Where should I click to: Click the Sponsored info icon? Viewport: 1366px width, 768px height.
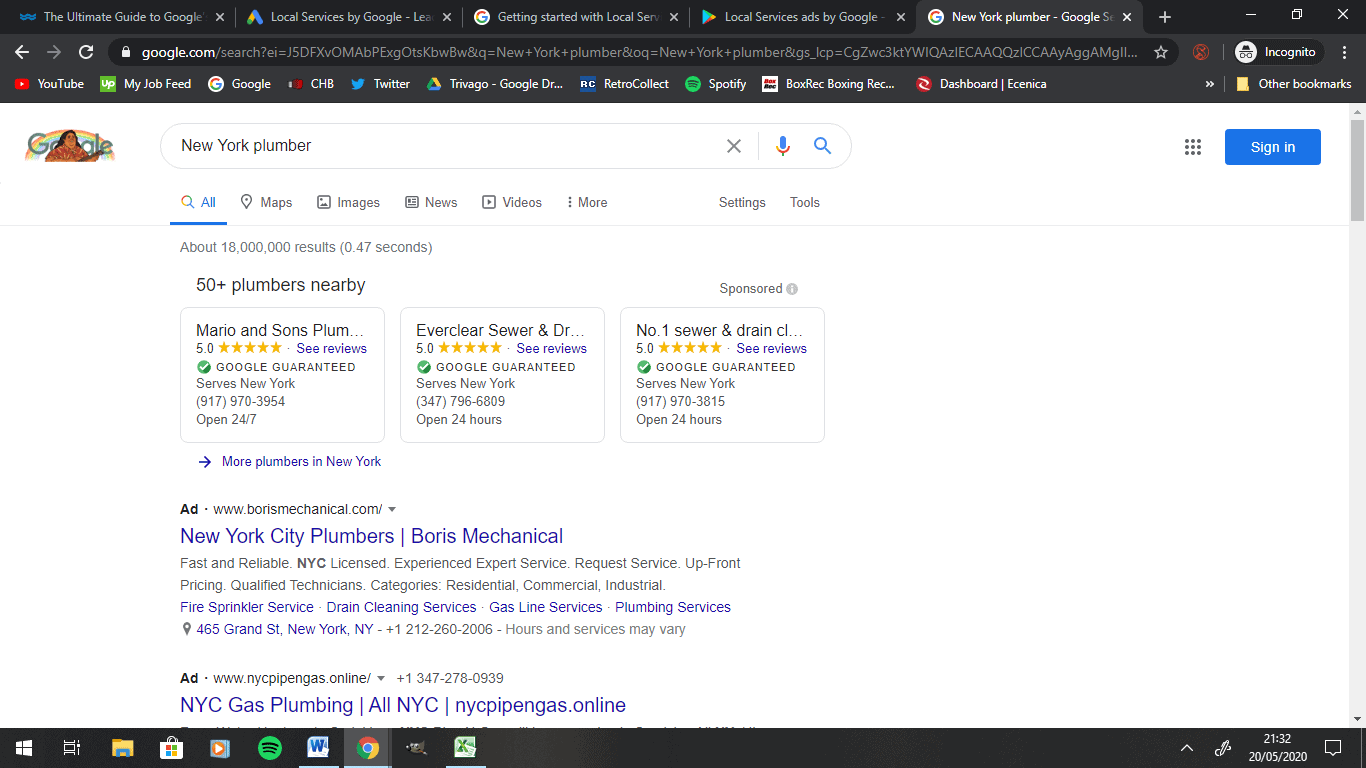click(x=792, y=289)
